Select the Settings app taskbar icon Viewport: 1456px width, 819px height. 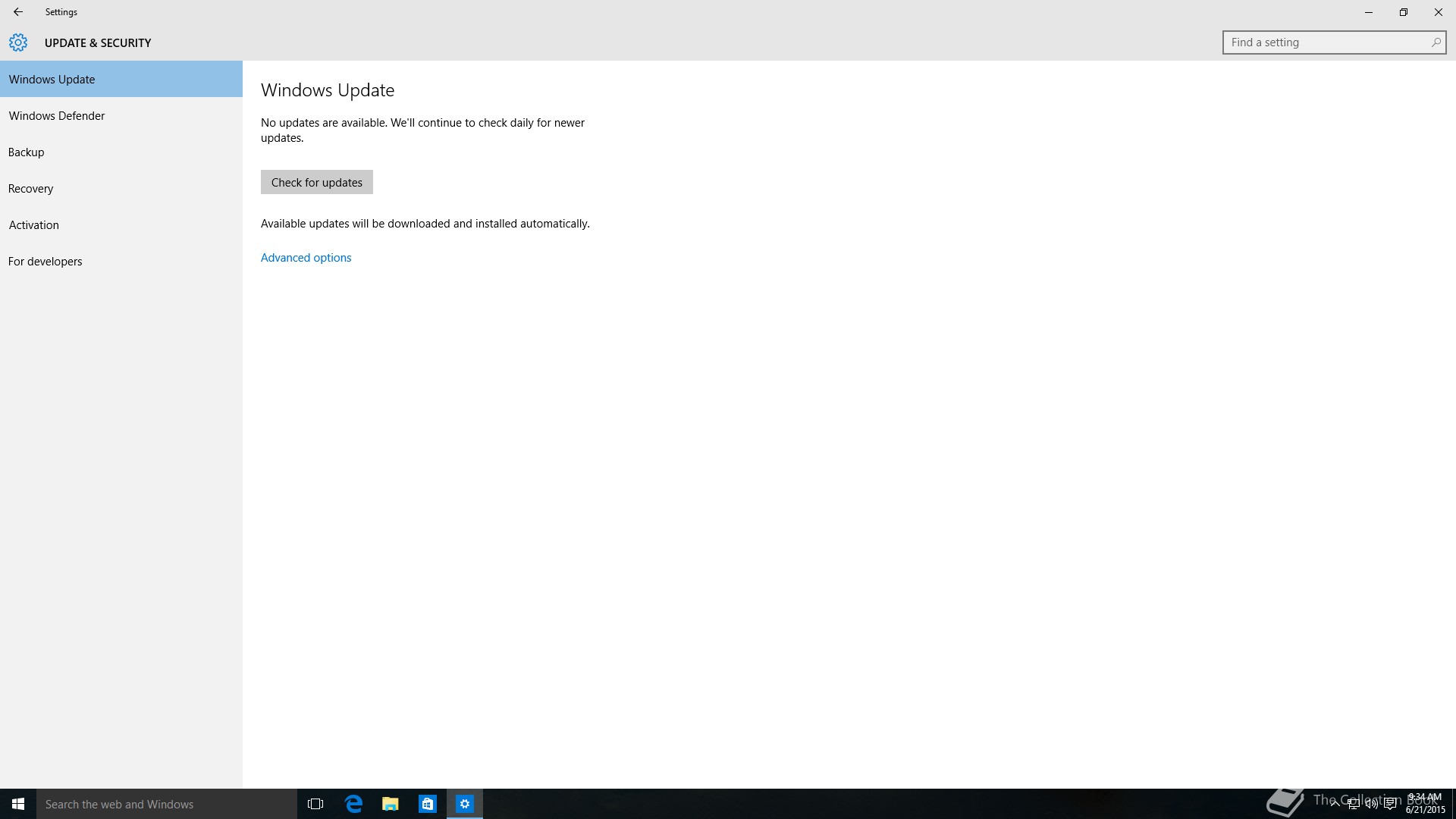click(465, 804)
